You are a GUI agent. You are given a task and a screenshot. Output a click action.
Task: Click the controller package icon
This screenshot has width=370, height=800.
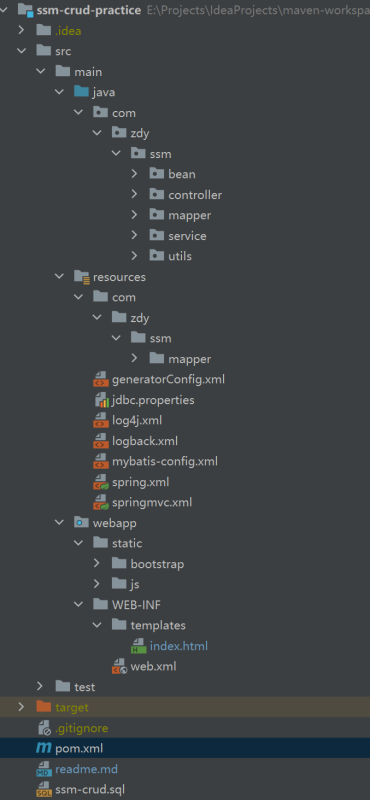click(x=157, y=194)
